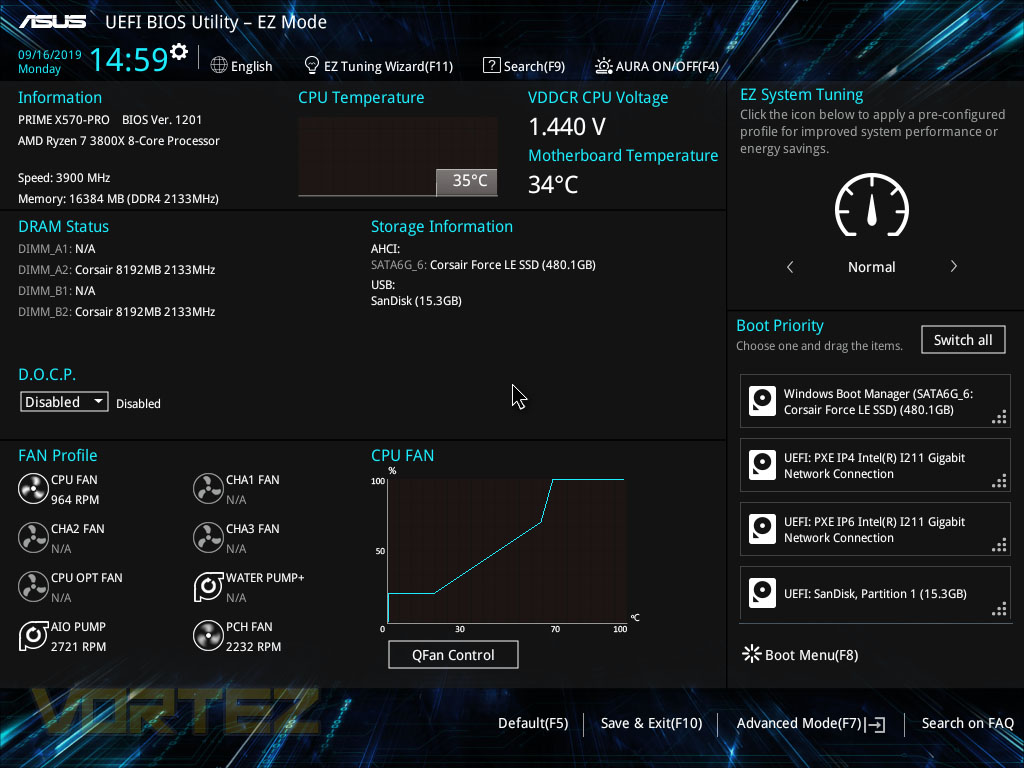Click the Windows Boot Manager disk icon
This screenshot has height=768, width=1024.
(762, 401)
